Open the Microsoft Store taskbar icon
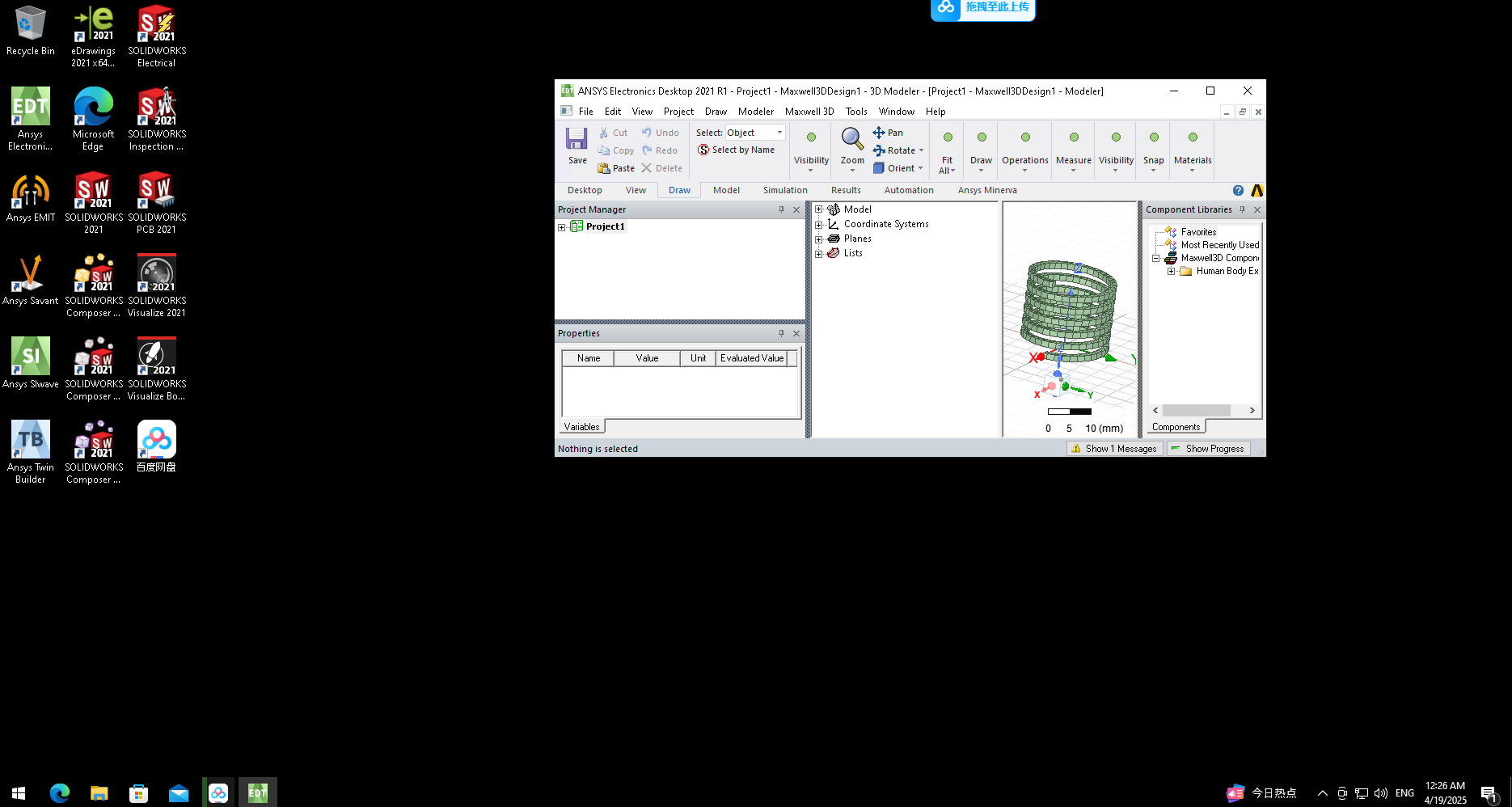The width and height of the screenshot is (1512, 807). [138, 793]
